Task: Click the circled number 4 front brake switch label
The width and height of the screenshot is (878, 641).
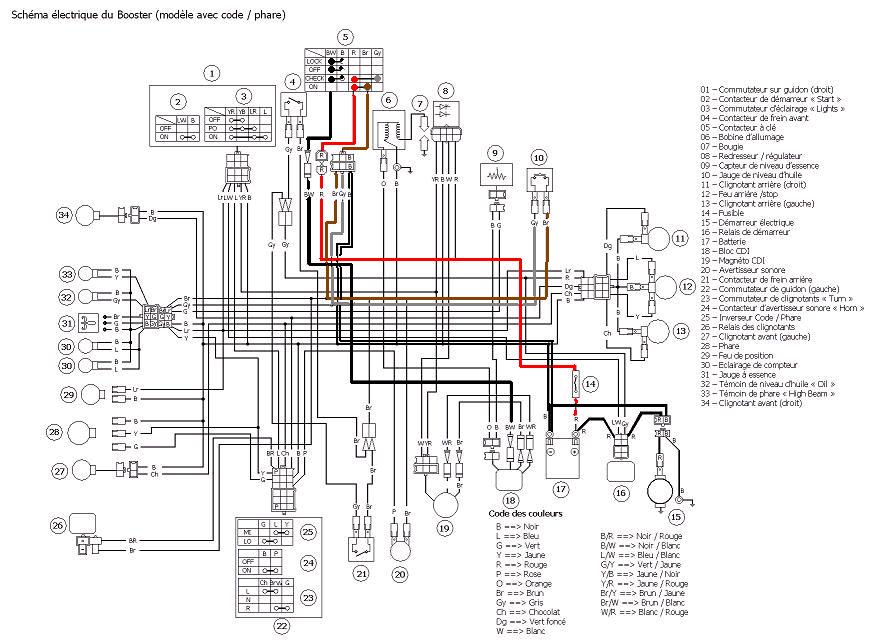Action: click(292, 82)
